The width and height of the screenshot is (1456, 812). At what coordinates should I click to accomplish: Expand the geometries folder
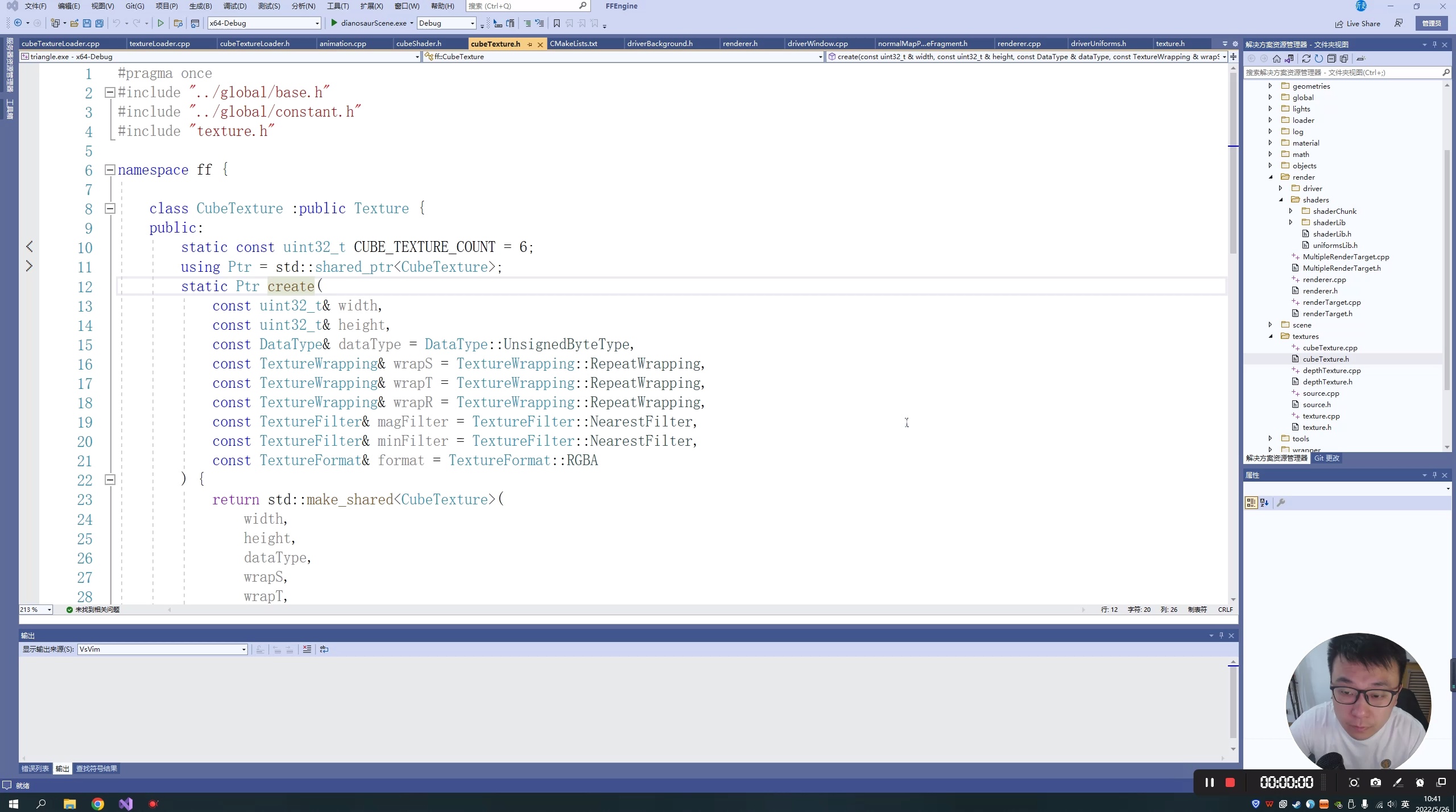(x=1270, y=86)
